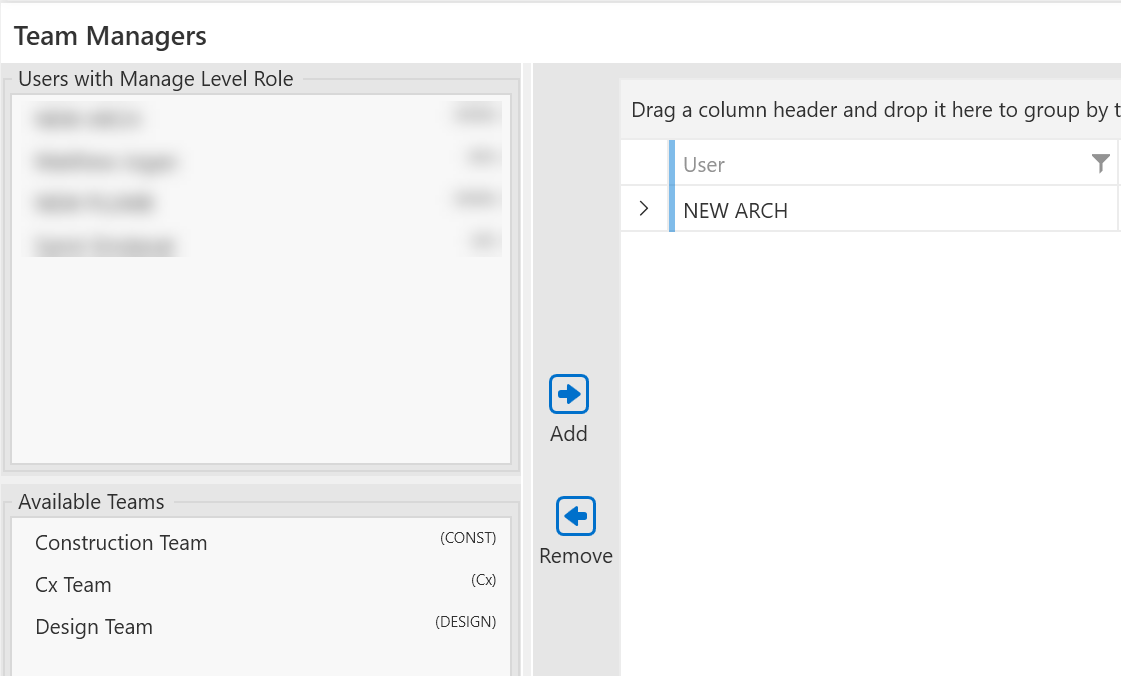
Task: Click the (CONST) team code
Action: coord(468,538)
